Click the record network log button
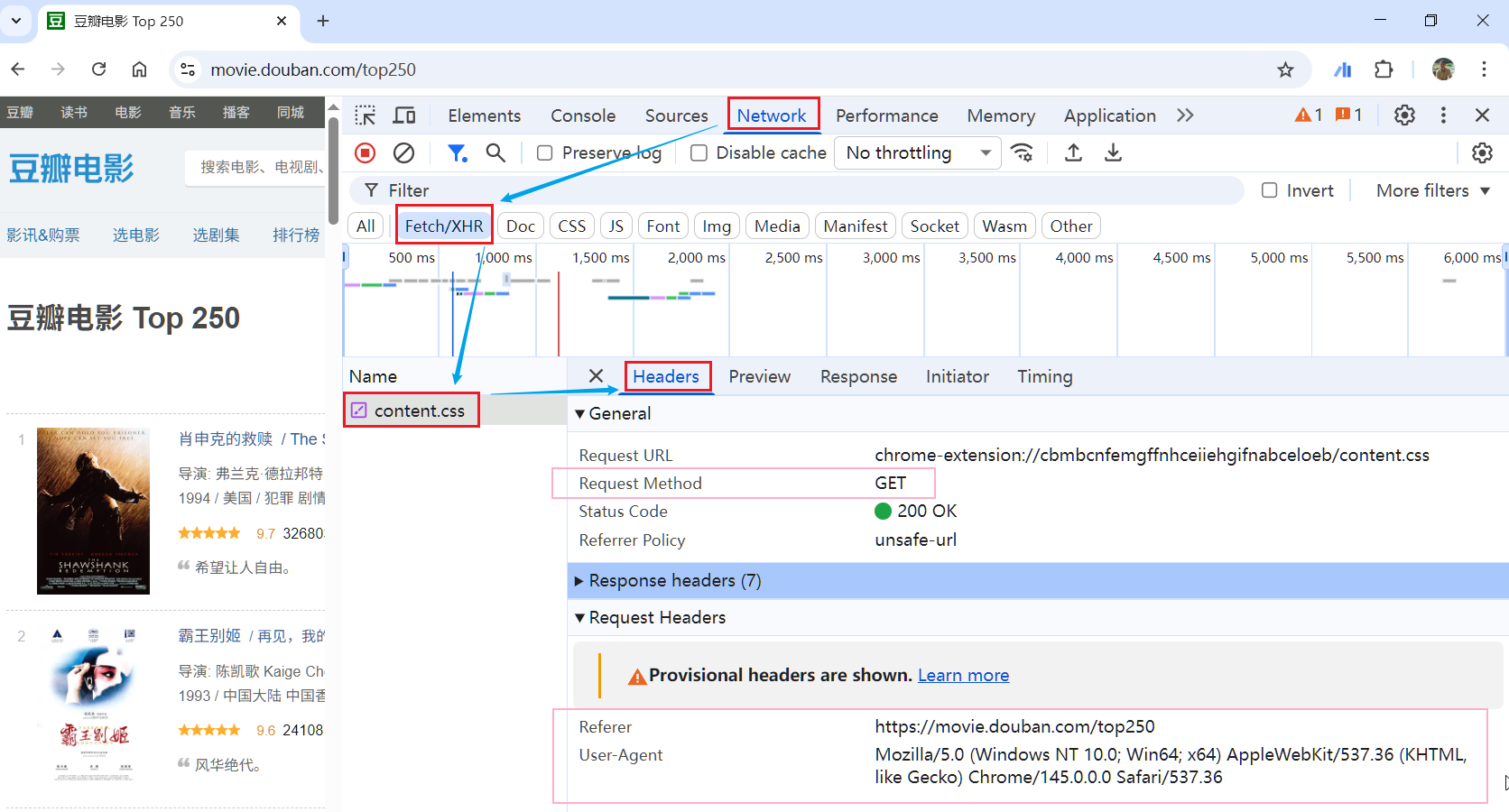1509x812 pixels. tap(366, 153)
